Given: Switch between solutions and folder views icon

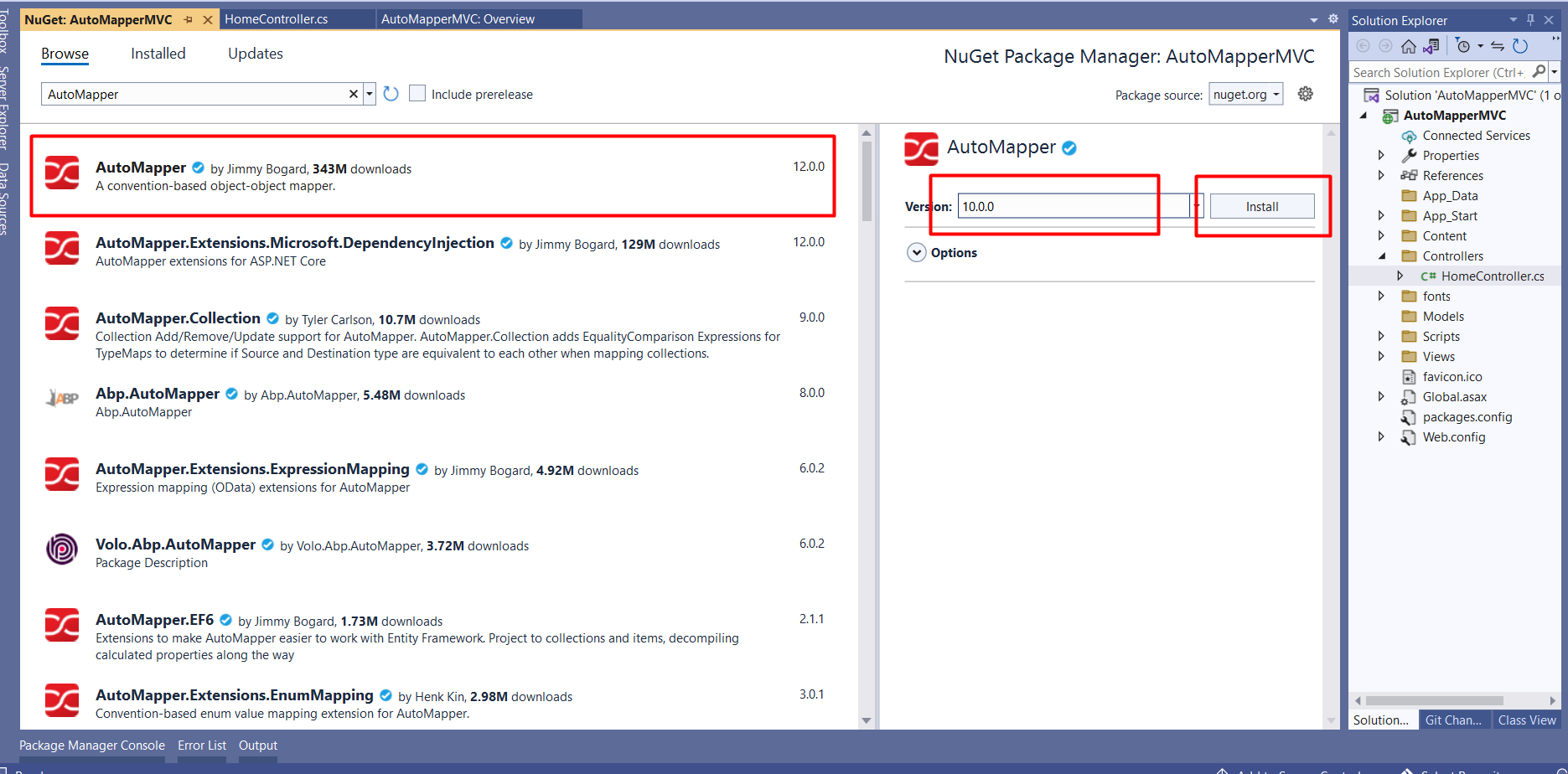Looking at the screenshot, I should [x=1431, y=46].
